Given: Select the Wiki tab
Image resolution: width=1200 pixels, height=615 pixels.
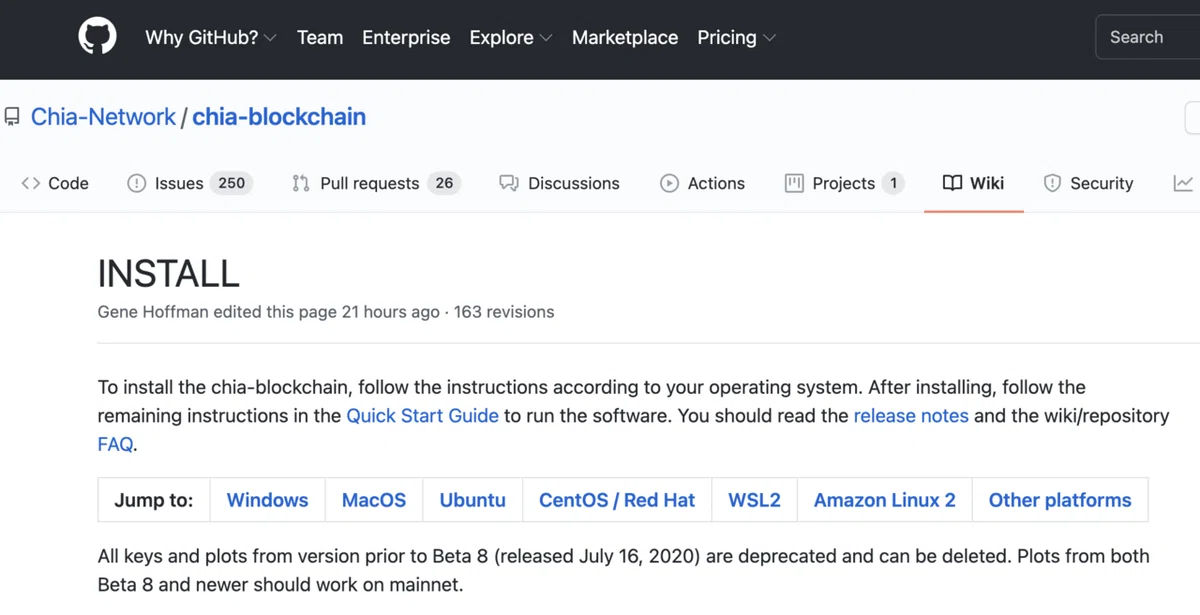Looking at the screenshot, I should [x=973, y=183].
